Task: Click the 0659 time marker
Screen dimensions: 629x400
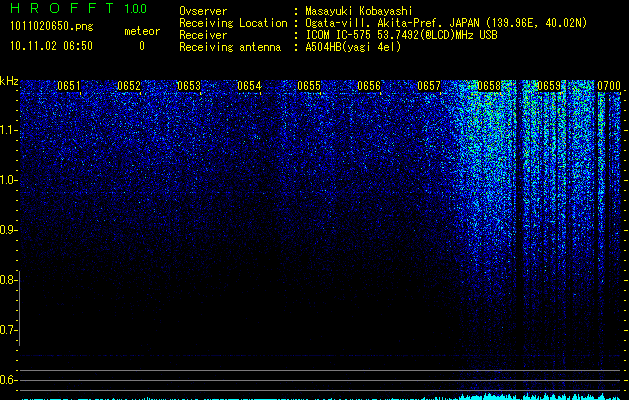Action: pos(549,86)
